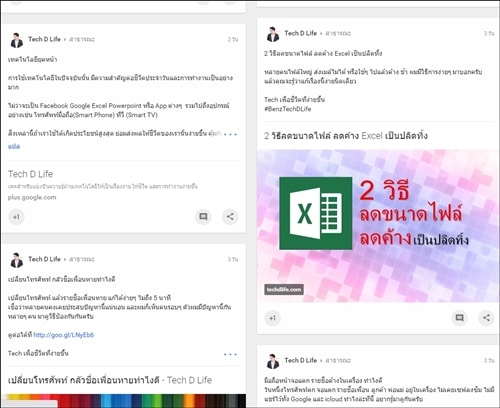This screenshot has height=408, width=500.
Task: Open comments on the Excel file size post
Action: 459,318
